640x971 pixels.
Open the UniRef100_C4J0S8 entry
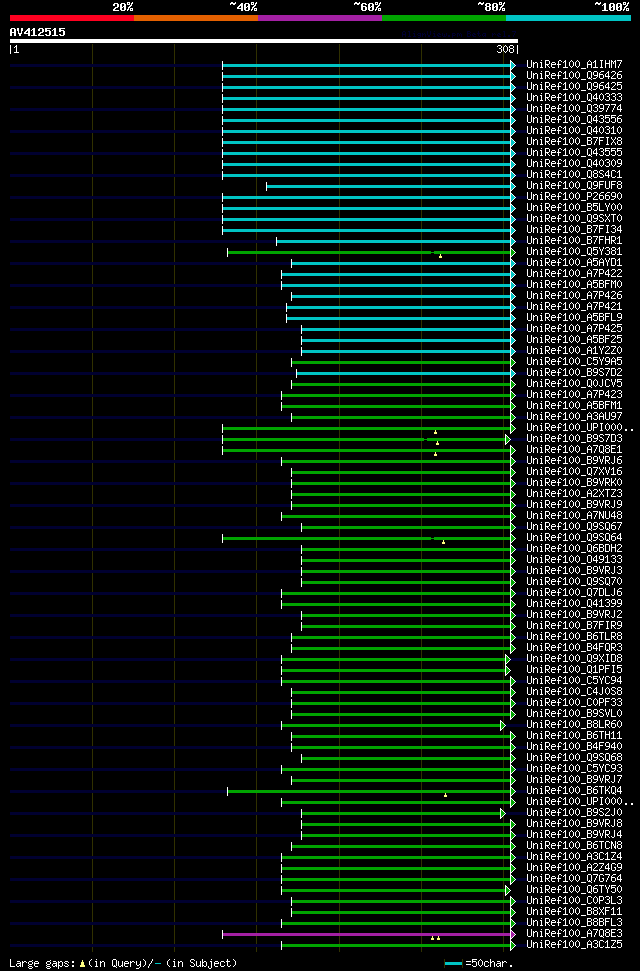coord(574,692)
